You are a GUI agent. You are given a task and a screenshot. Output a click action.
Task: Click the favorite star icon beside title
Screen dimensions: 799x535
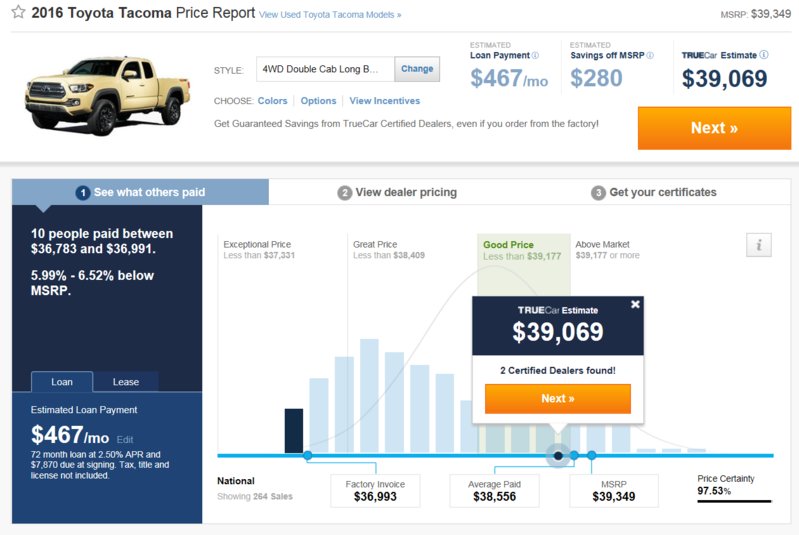[x=18, y=12]
